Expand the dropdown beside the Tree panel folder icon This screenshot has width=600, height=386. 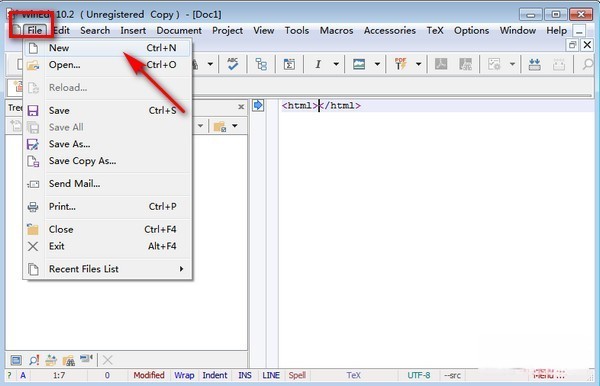pos(235,126)
